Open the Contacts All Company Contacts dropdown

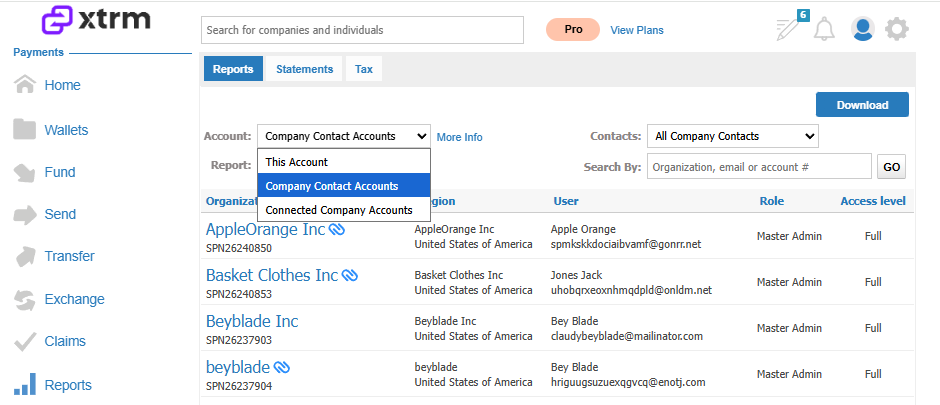click(733, 136)
